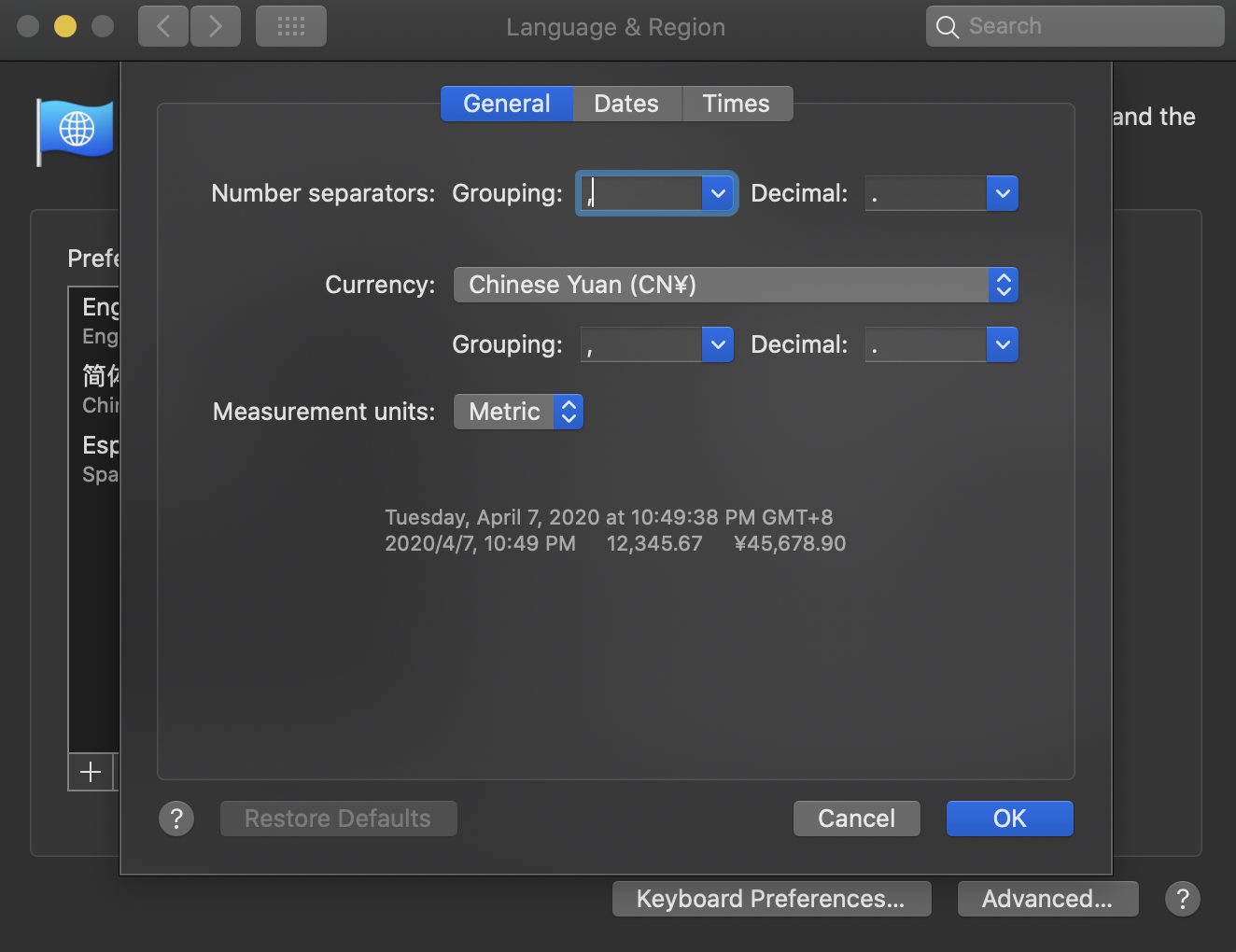Click the back navigation arrow
This screenshot has width=1236, height=952.
coord(163,26)
